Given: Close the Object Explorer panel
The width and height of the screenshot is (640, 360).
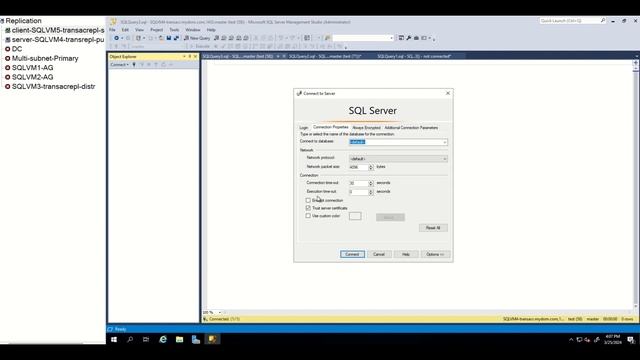Looking at the screenshot, I should 195,56.
